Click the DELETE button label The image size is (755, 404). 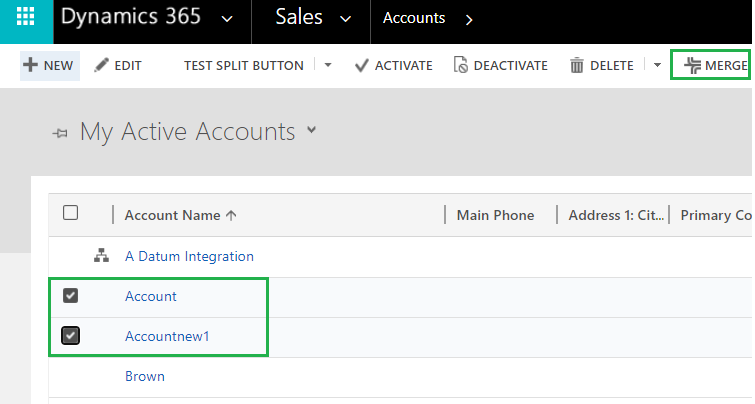[612, 65]
